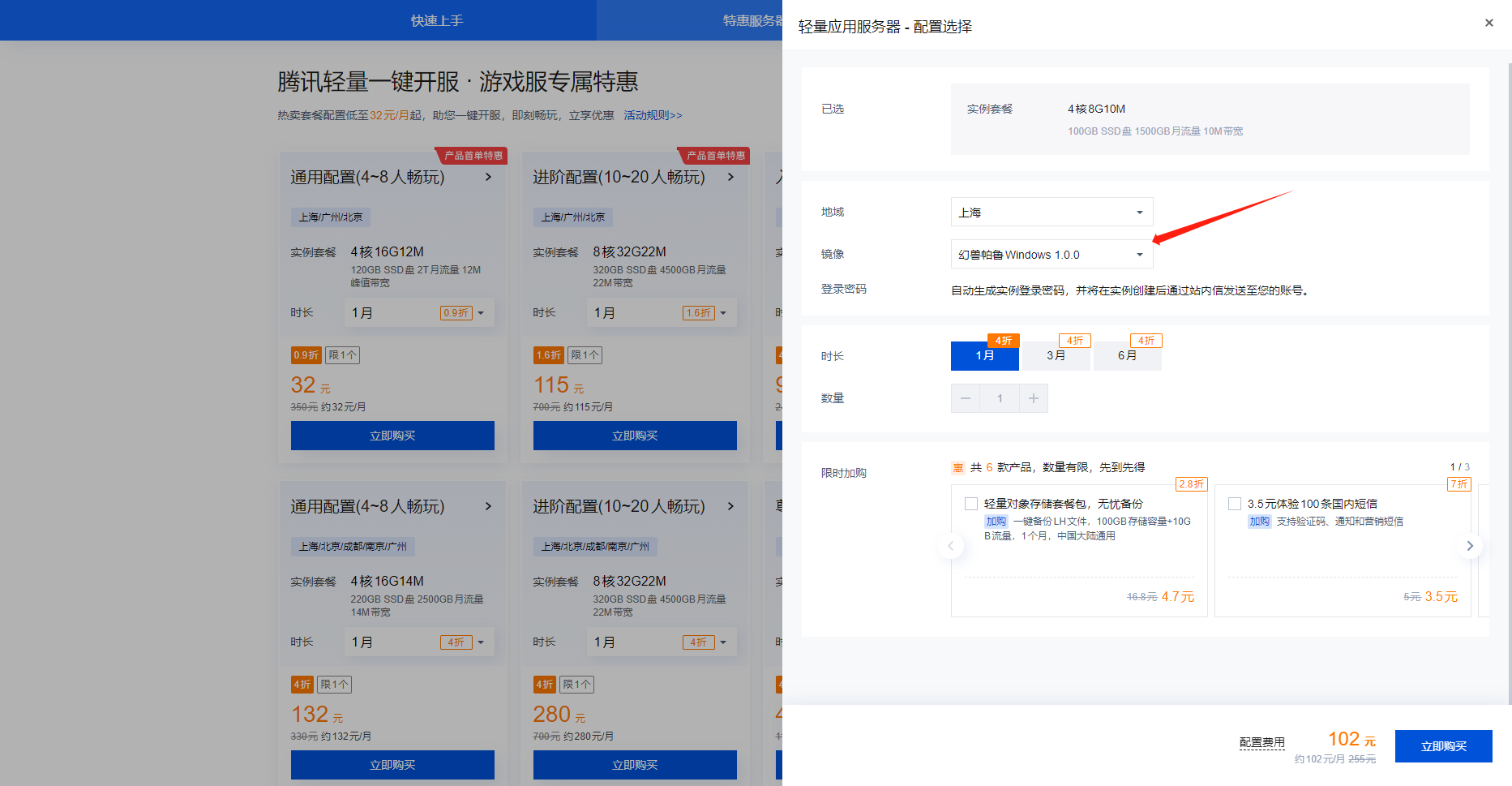1512x786 pixels.
Task: Click the 上海/广州/北京 tag on 32元 card
Action: click(331, 217)
